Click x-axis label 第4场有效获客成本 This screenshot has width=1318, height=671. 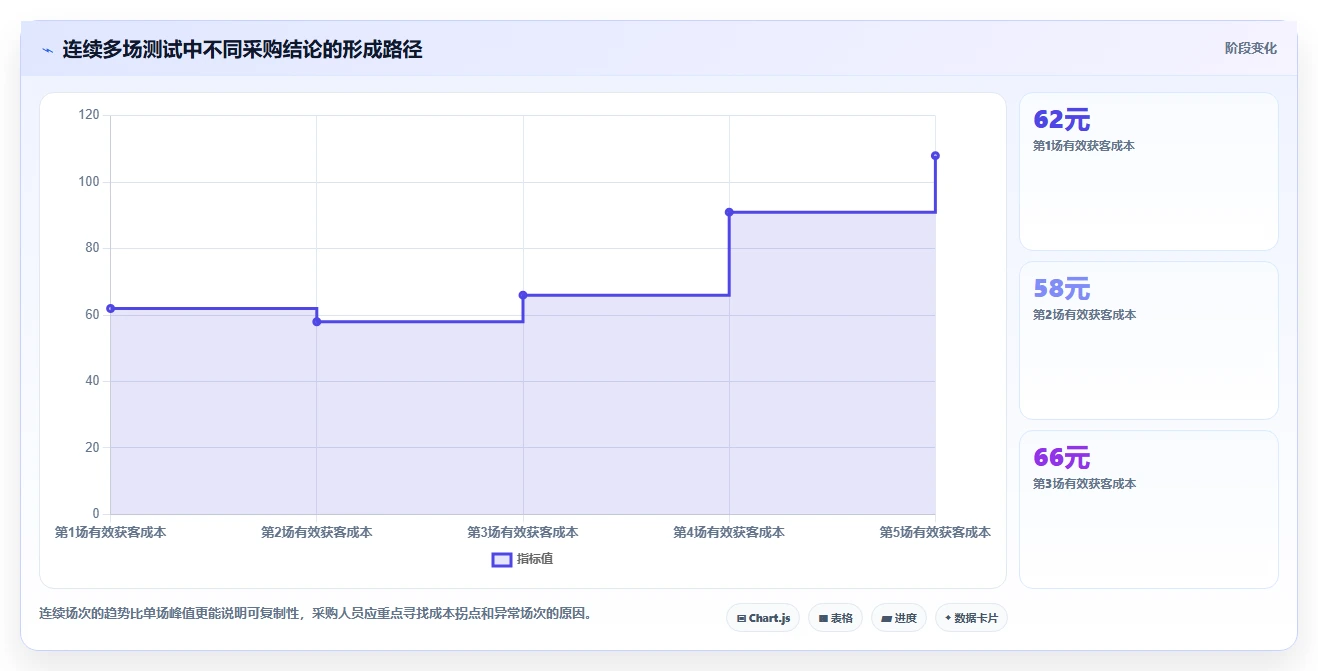729,532
